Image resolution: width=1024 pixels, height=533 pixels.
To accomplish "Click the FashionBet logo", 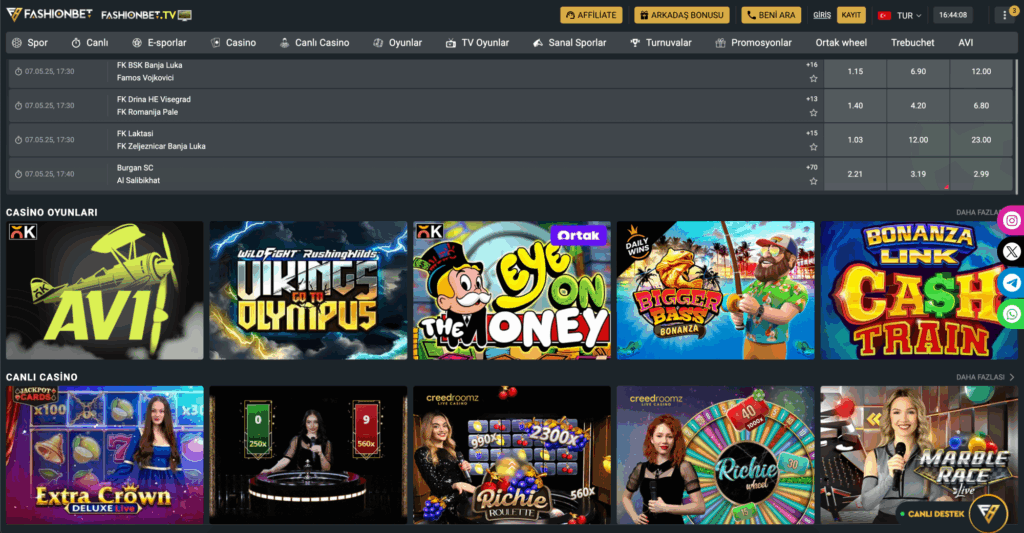I will point(50,14).
